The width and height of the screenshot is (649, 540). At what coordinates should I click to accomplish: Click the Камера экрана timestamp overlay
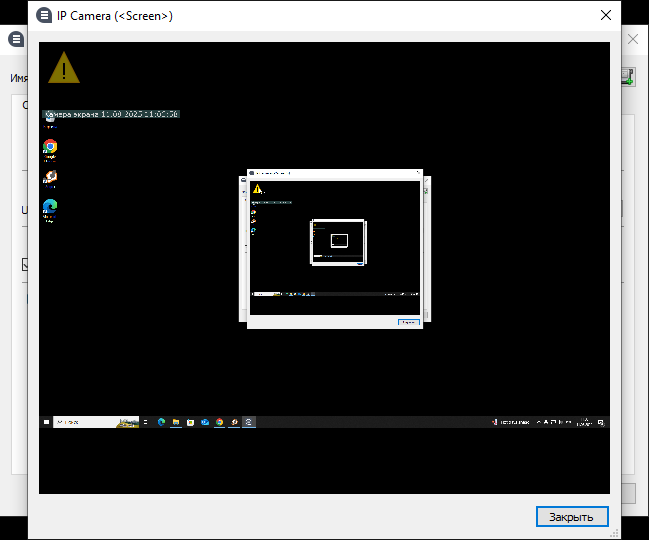click(111, 115)
